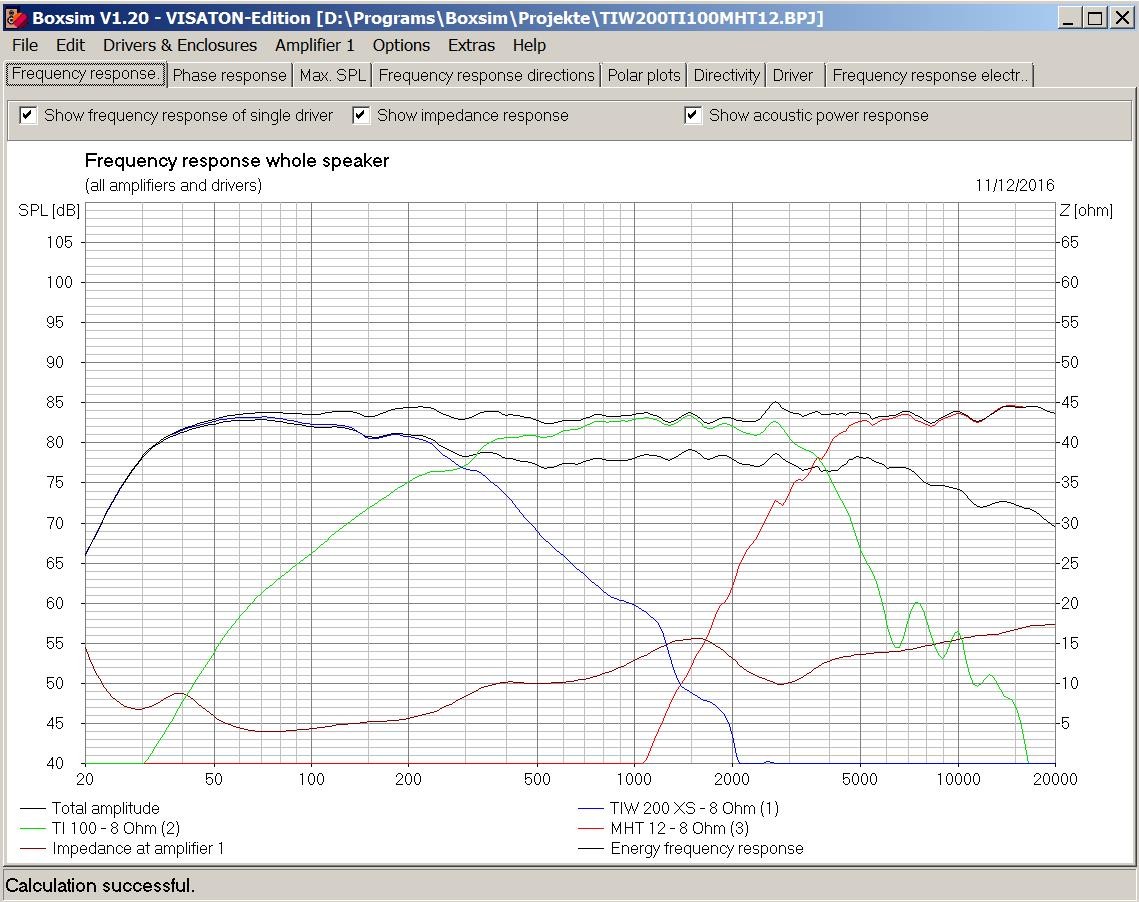The height and width of the screenshot is (902, 1139).
Task: Open the Help menu
Action: point(530,45)
